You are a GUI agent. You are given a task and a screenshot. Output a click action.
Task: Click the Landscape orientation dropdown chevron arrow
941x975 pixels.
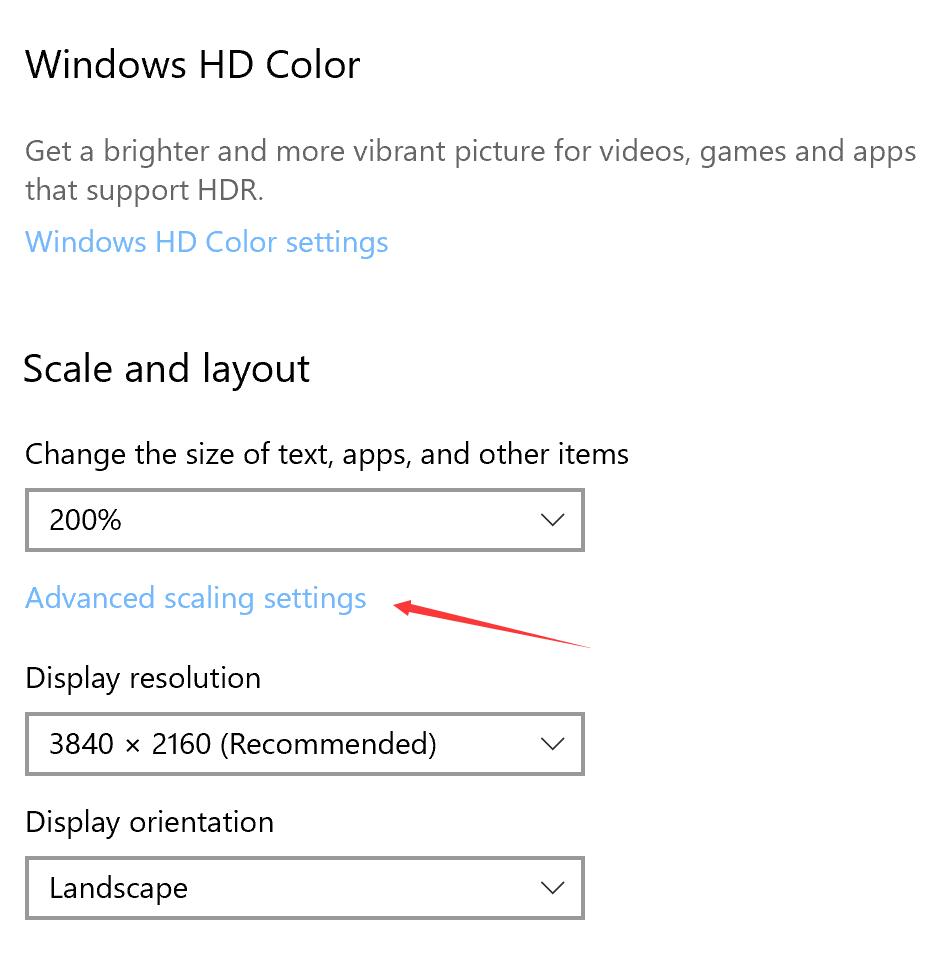[x=552, y=887]
